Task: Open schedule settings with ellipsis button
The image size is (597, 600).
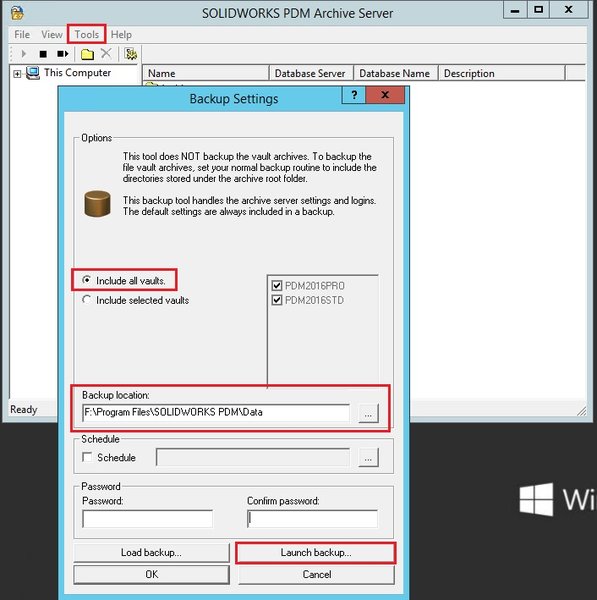Action: pyautogui.click(x=369, y=458)
